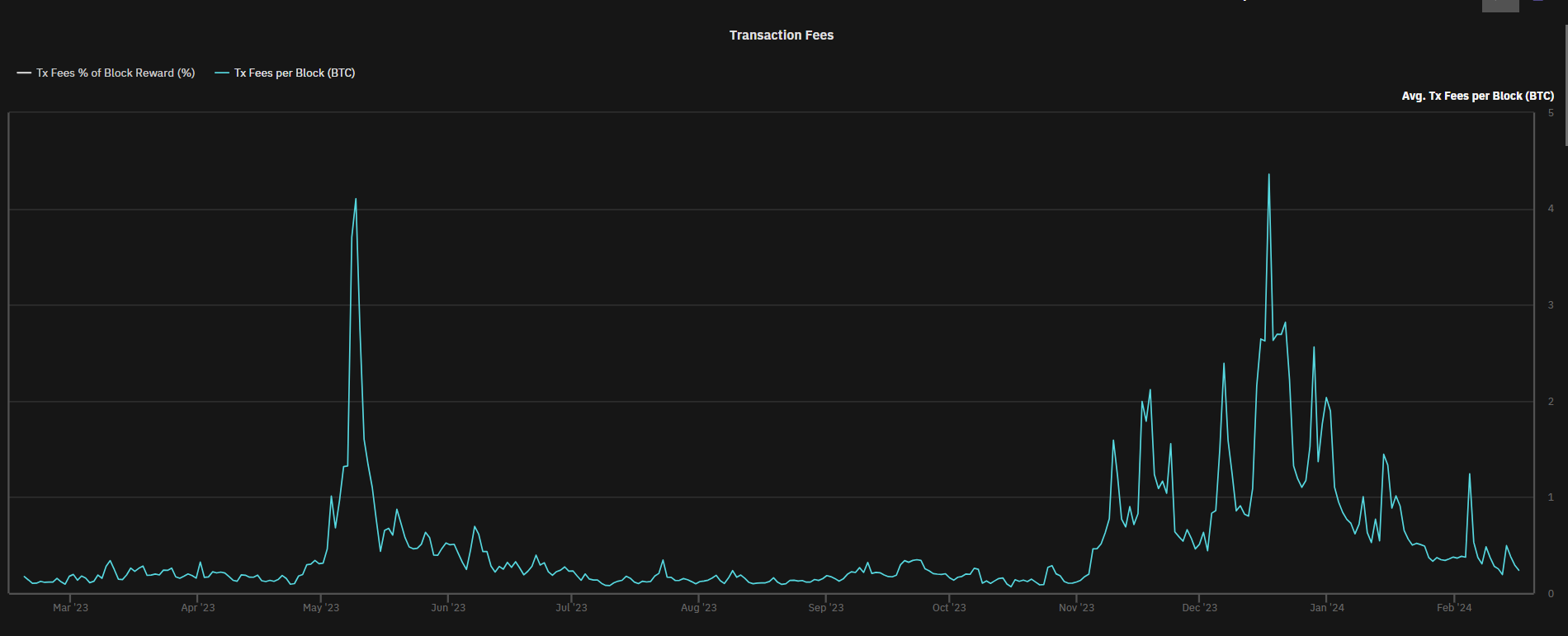Click the y-axis value 2
1568x636 pixels.
[1551, 402]
